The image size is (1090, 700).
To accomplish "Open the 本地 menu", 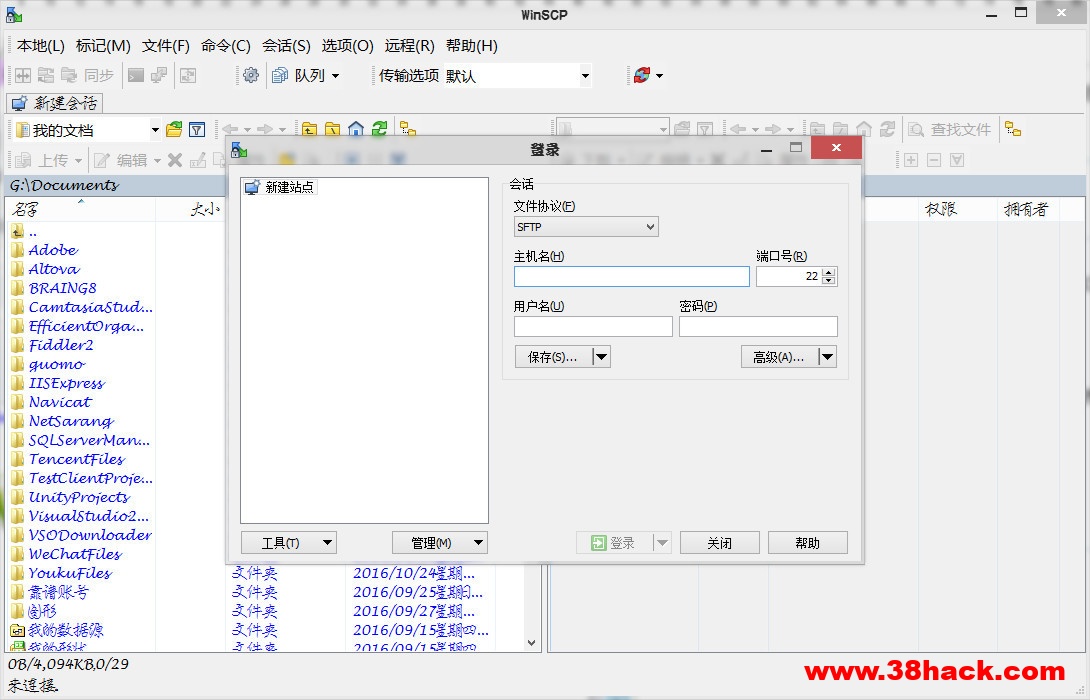I will pos(41,46).
